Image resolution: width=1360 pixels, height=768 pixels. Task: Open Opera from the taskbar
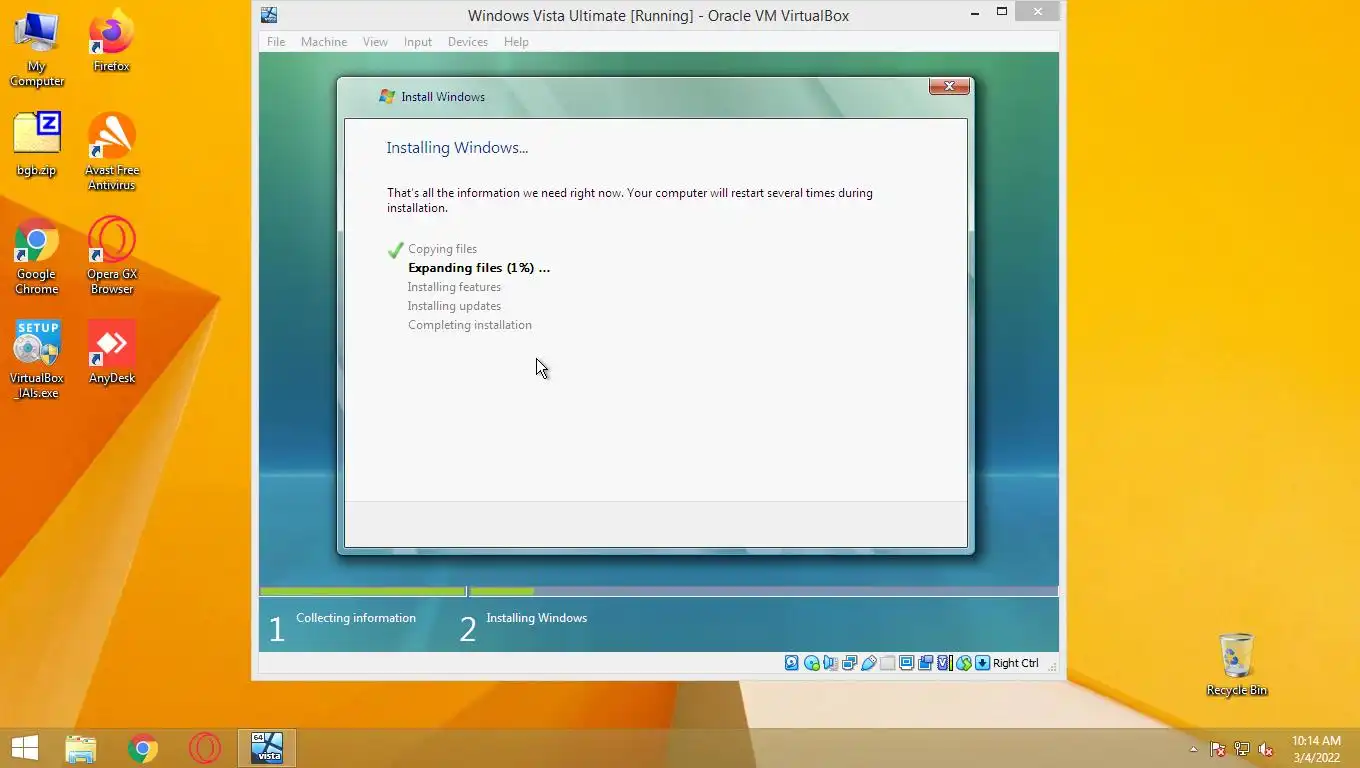point(205,748)
